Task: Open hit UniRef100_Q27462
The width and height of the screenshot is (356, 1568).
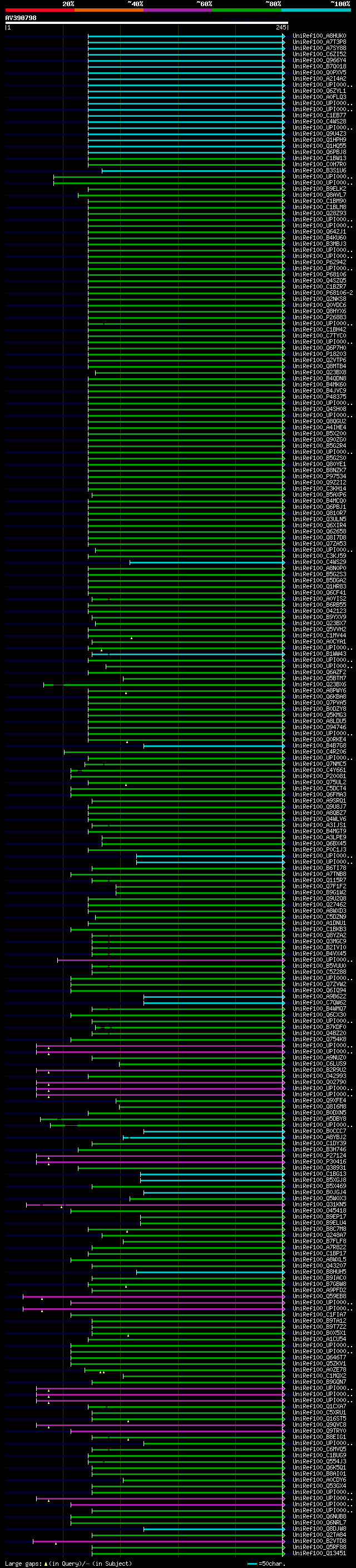Action: (x=319, y=905)
